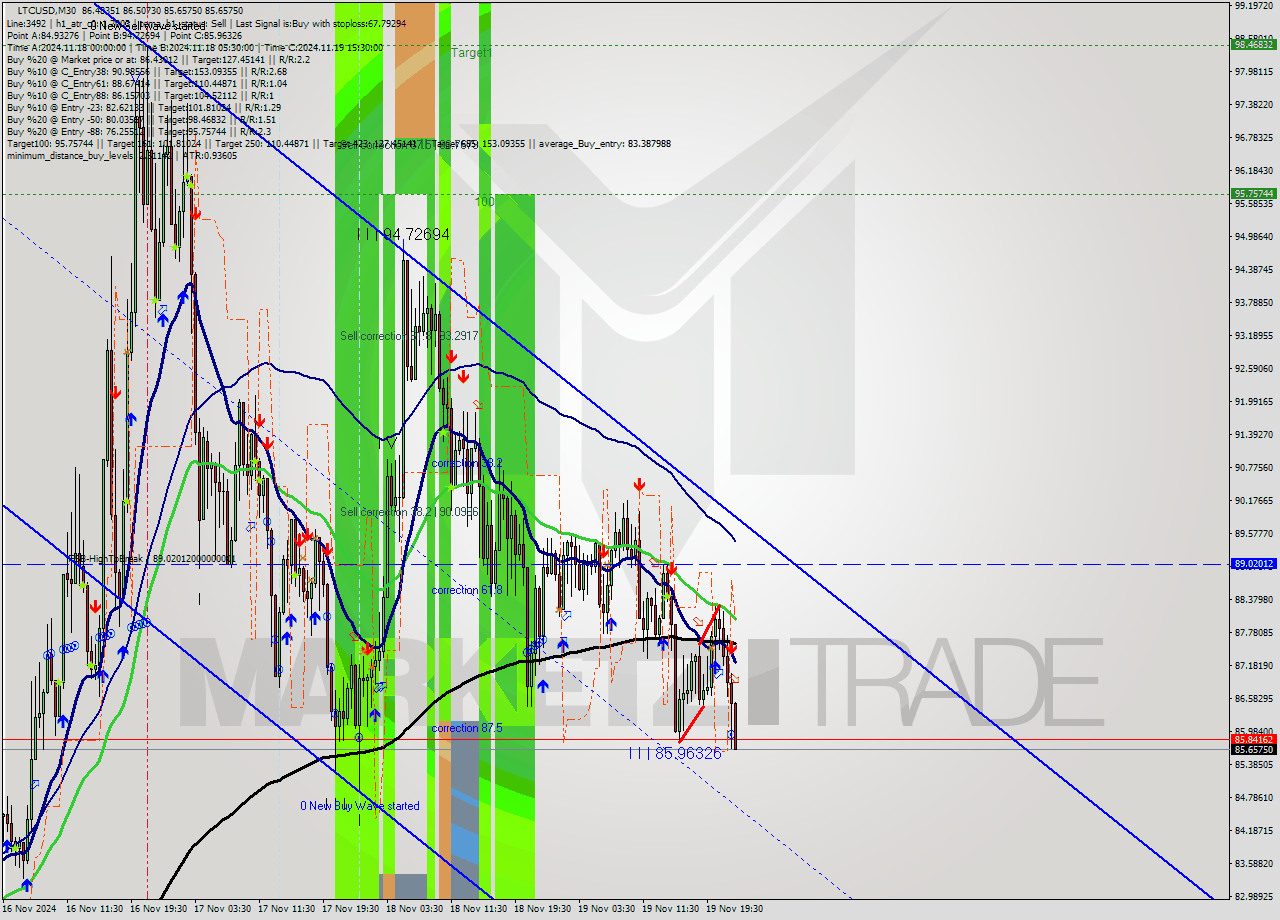Image resolution: width=1280 pixels, height=920 pixels.
Task: Click the black 85.65750 current price tag
Action: click(x=1254, y=749)
